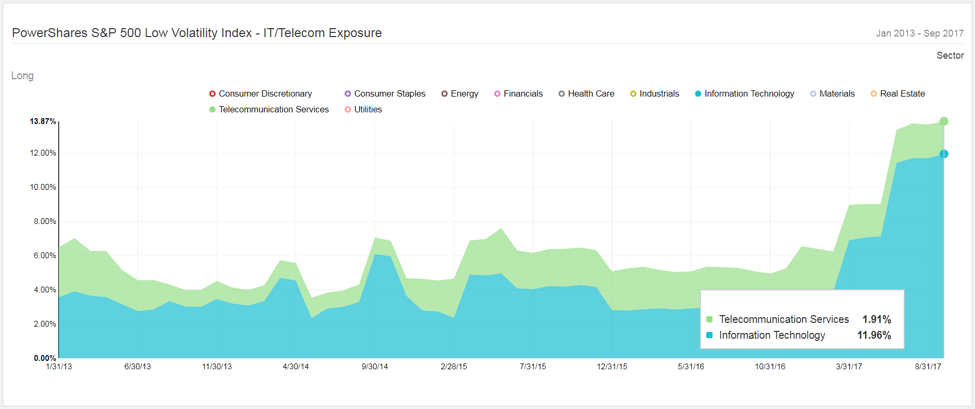Click the 9/30/14 axis date
This screenshot has width=975, height=409.
pos(375,367)
